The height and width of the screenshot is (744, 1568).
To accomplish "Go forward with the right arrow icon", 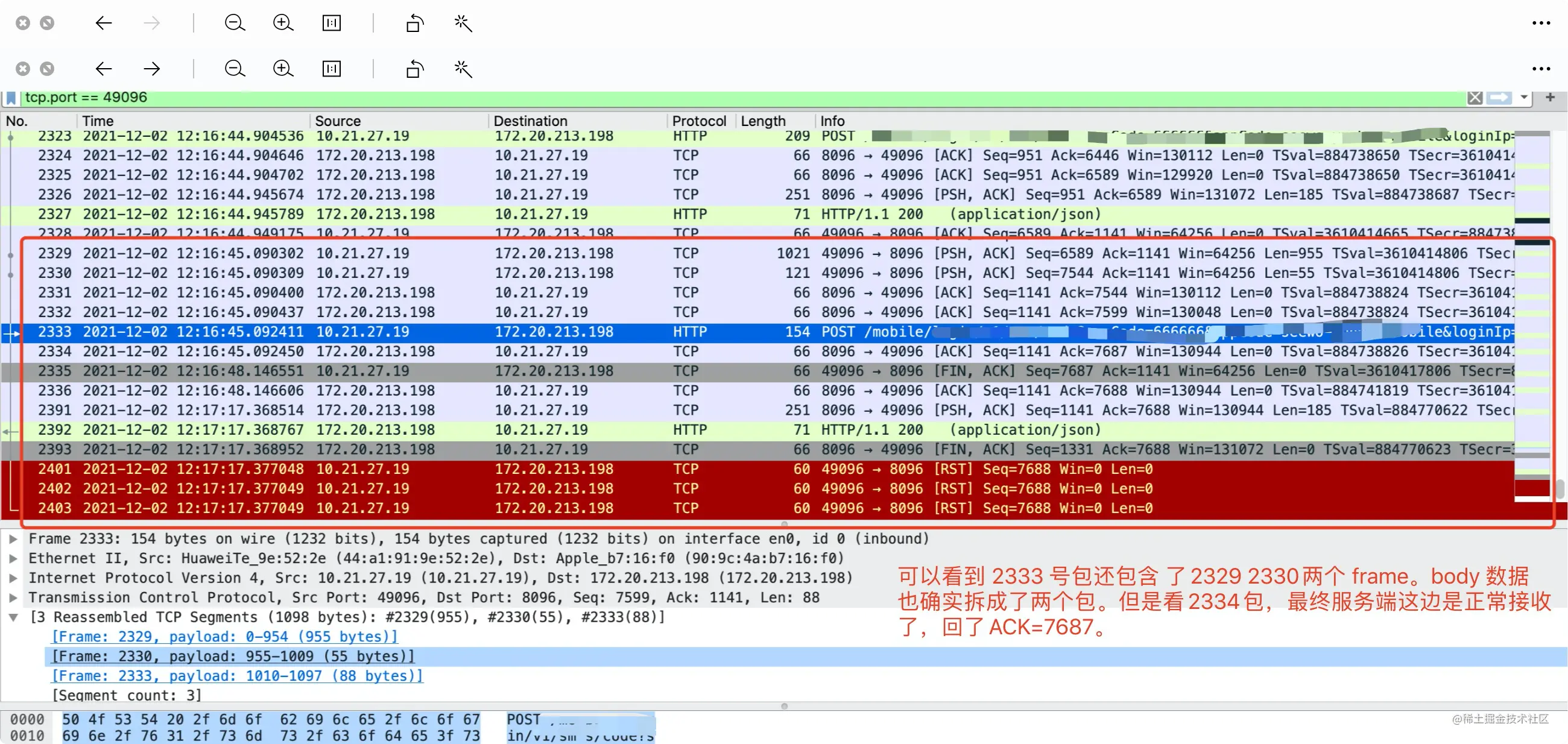I will [x=151, y=69].
